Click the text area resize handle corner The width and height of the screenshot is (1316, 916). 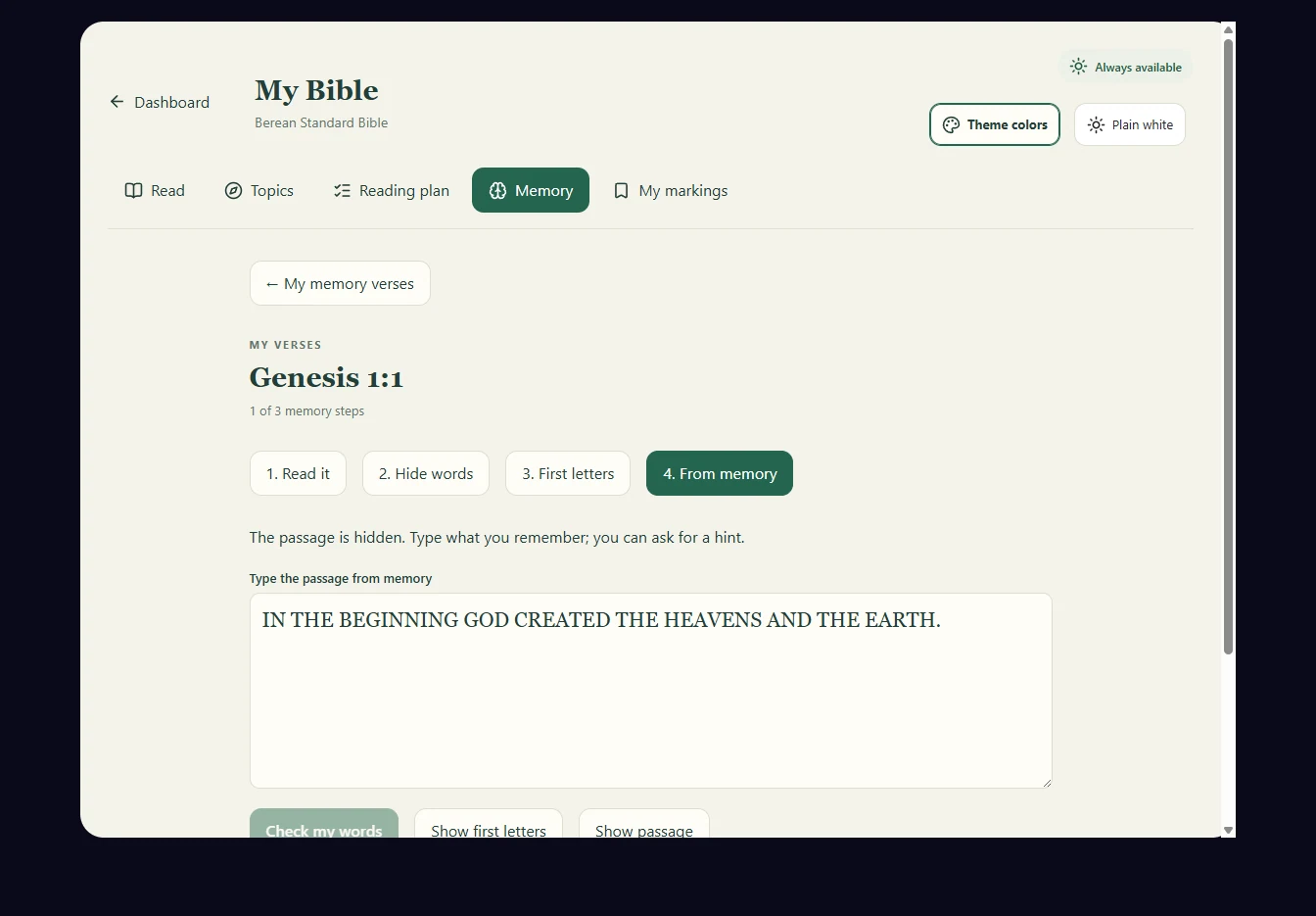[x=1046, y=782]
